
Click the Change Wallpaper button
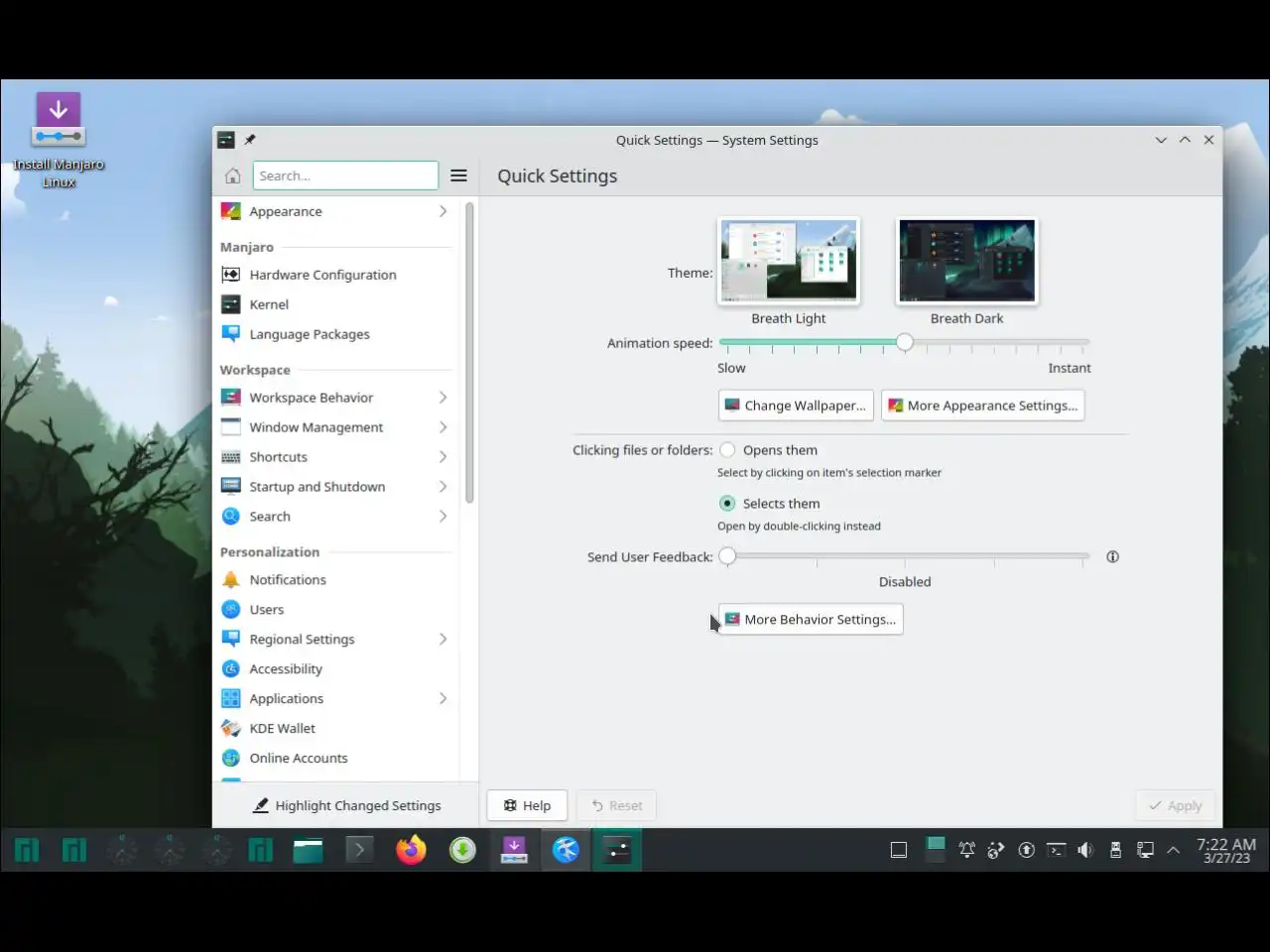796,406
